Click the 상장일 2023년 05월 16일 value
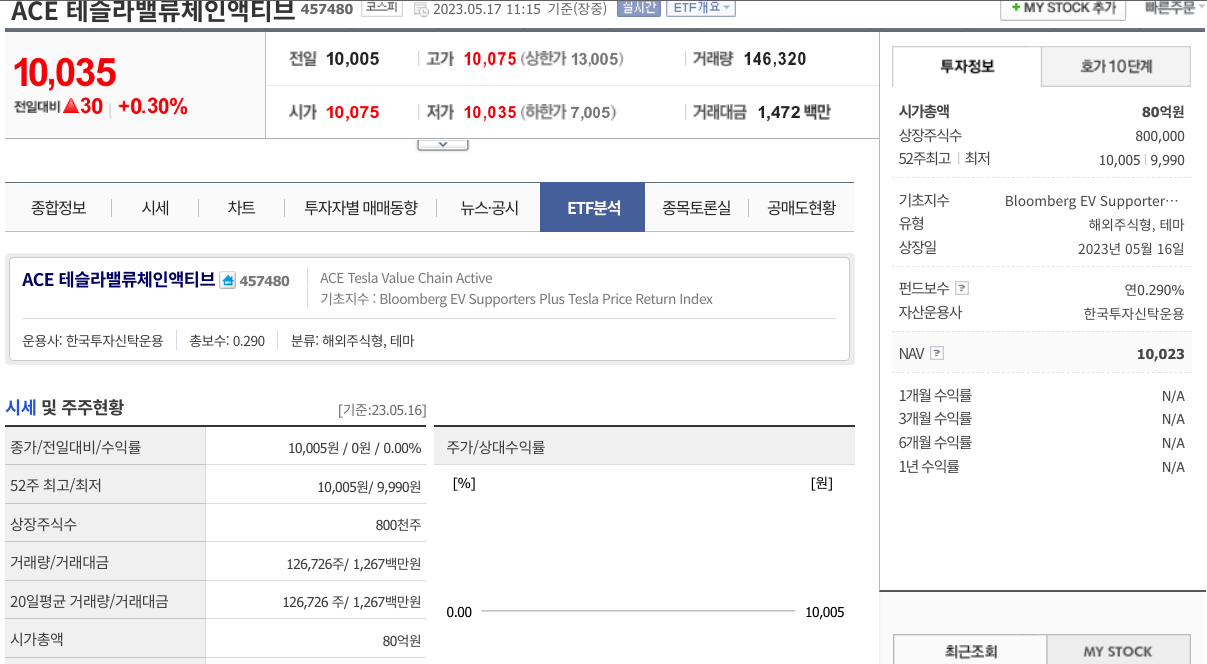Image resolution: width=1207 pixels, height=664 pixels. click(1131, 248)
